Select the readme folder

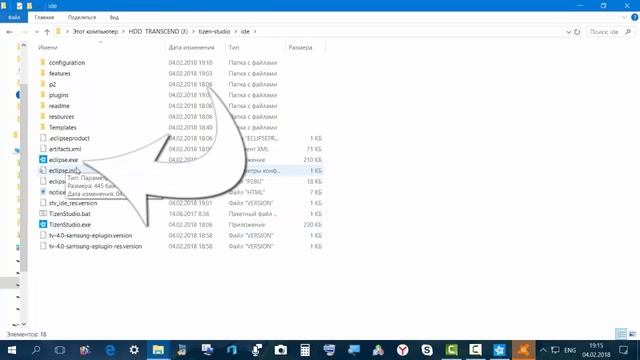pyautogui.click(x=59, y=106)
